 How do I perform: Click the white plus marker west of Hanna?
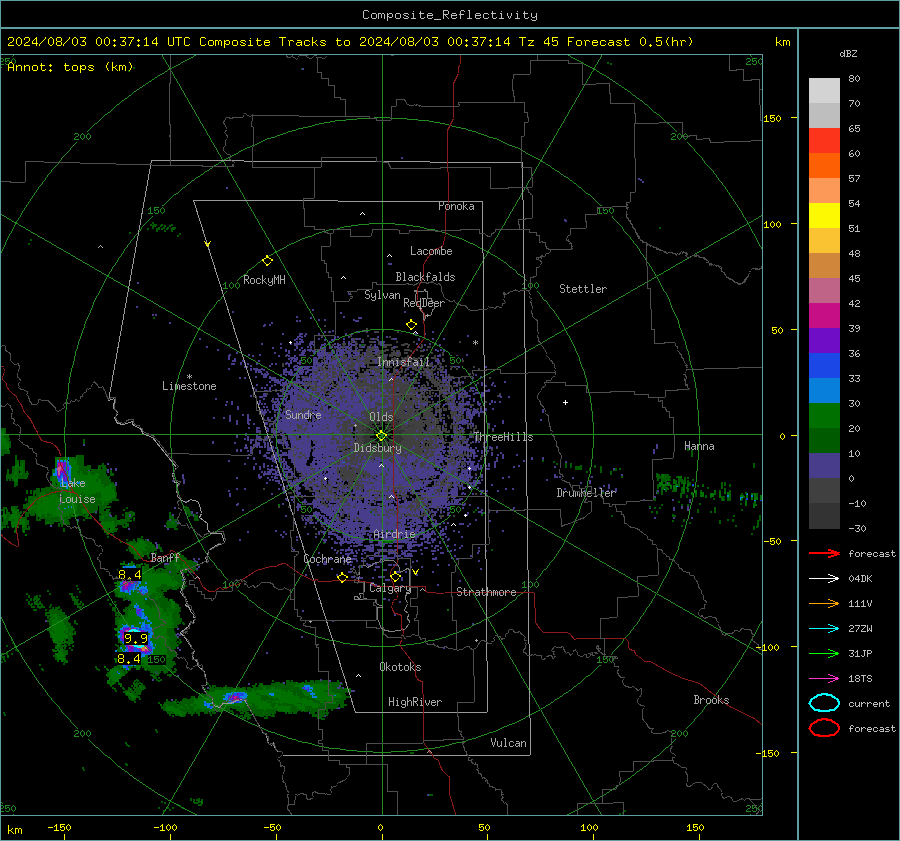(565, 402)
